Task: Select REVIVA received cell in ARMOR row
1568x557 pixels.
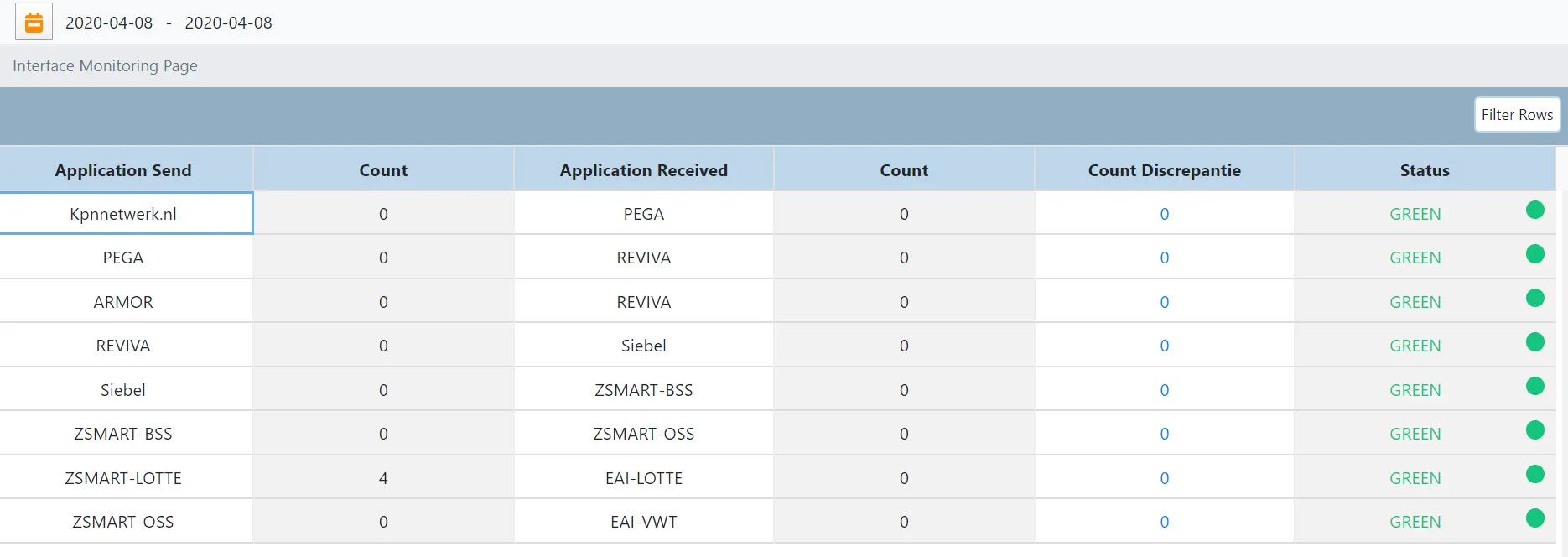Action: tap(643, 302)
